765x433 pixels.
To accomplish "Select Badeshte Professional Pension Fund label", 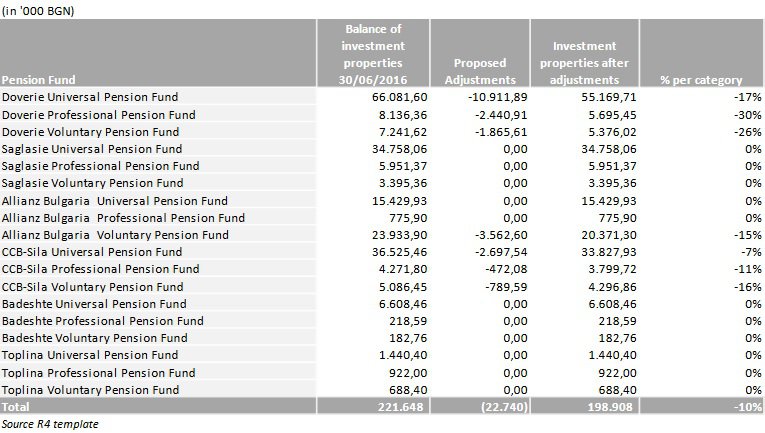I will [x=102, y=321].
